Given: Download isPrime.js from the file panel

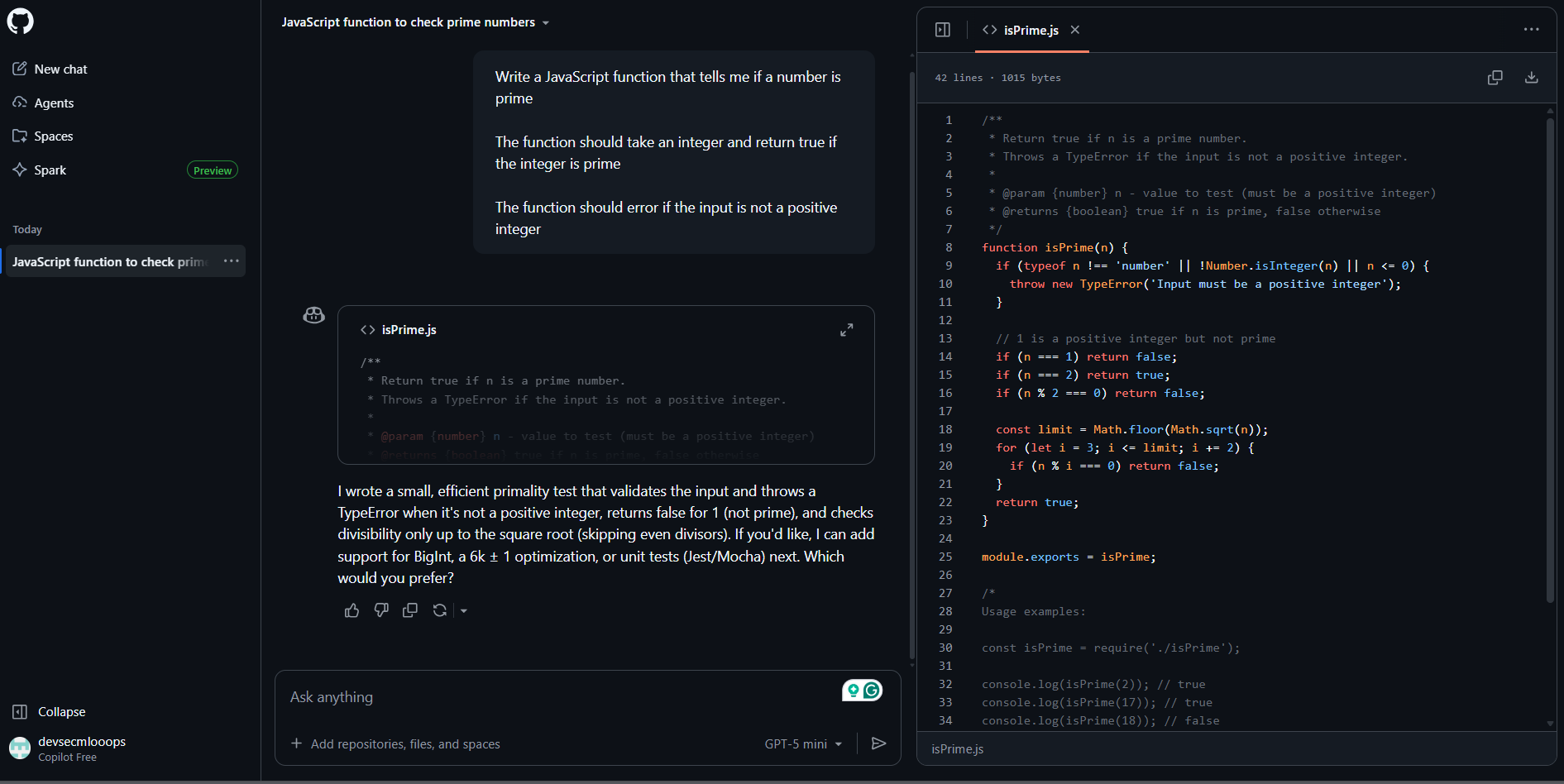Looking at the screenshot, I should pos(1531,77).
